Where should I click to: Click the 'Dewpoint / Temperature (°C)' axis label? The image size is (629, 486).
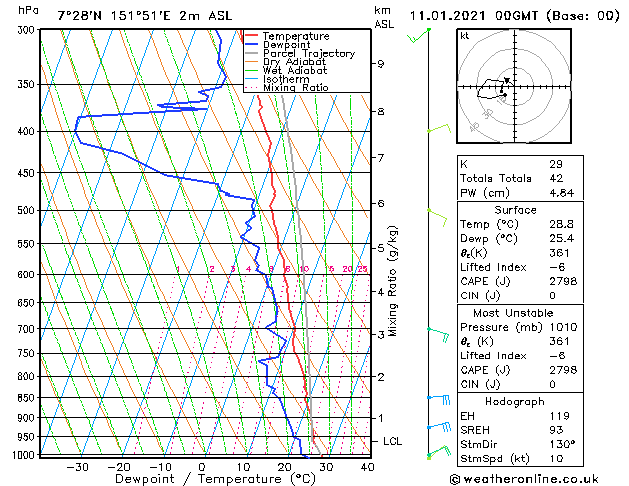click(x=215, y=479)
